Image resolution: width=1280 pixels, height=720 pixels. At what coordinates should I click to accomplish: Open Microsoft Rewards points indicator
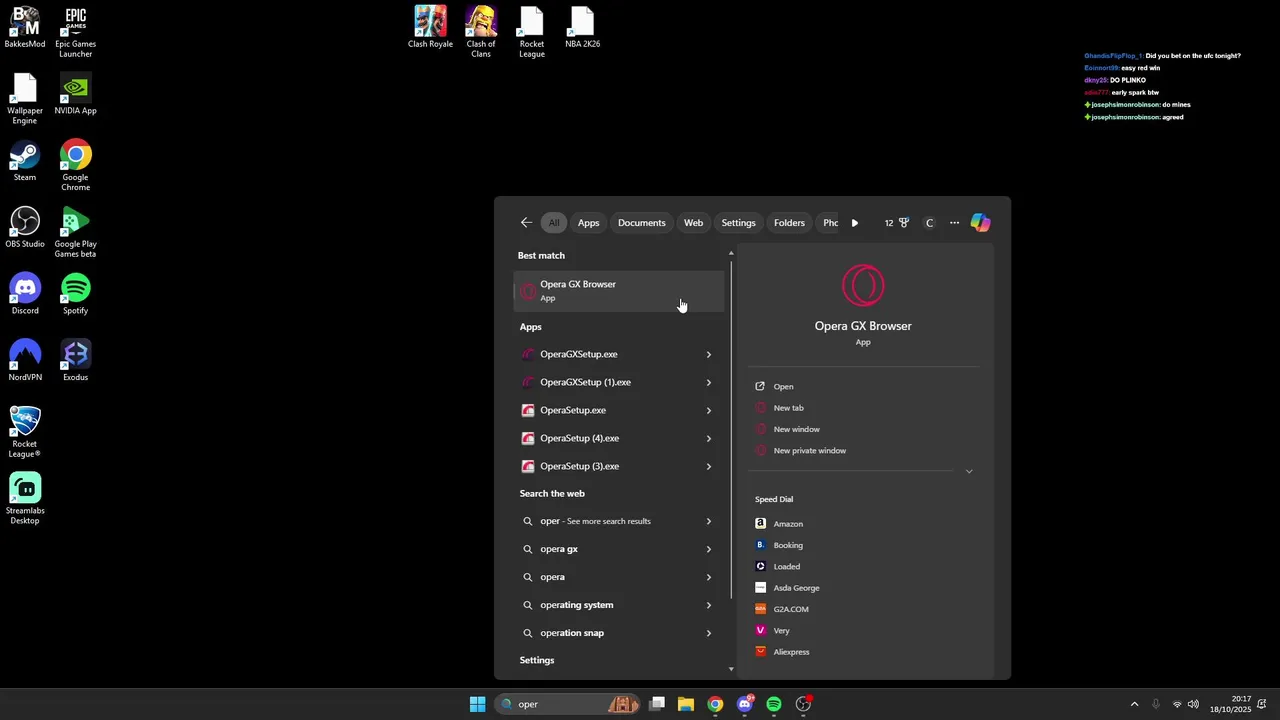pos(896,223)
